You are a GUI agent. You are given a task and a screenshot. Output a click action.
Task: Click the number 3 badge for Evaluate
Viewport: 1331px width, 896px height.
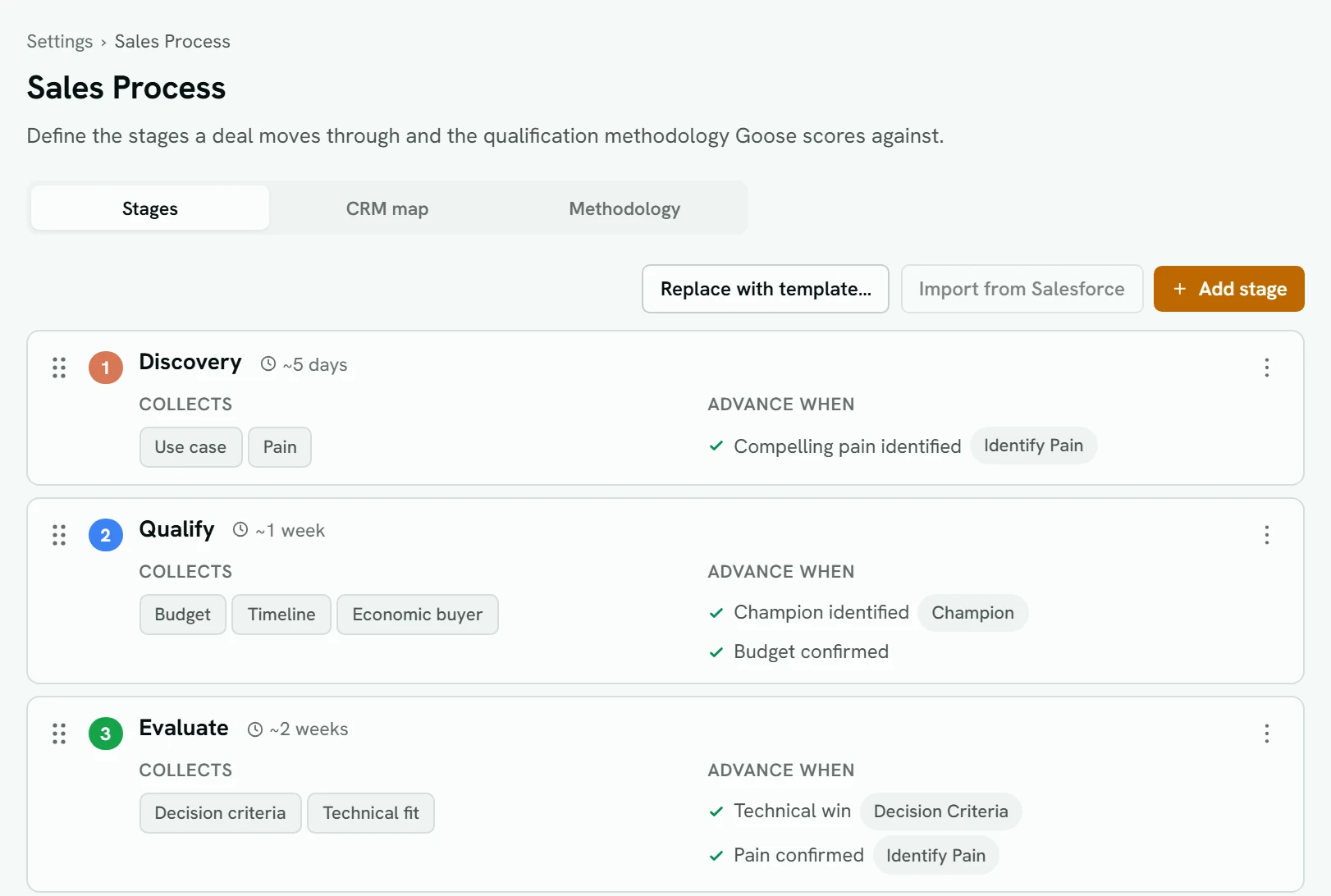pos(106,734)
